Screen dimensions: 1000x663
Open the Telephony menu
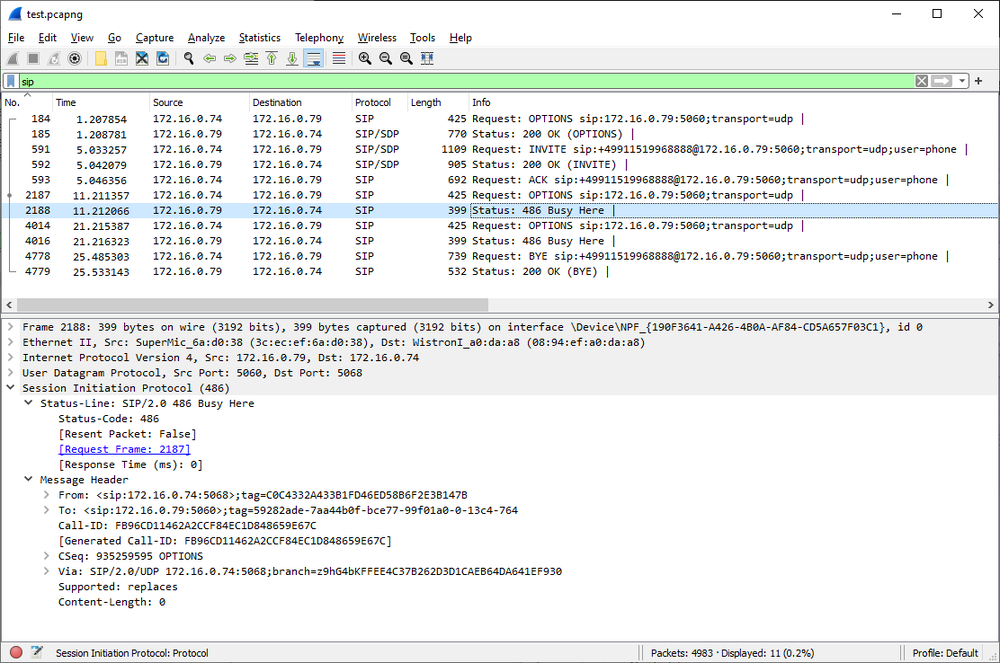tap(319, 38)
